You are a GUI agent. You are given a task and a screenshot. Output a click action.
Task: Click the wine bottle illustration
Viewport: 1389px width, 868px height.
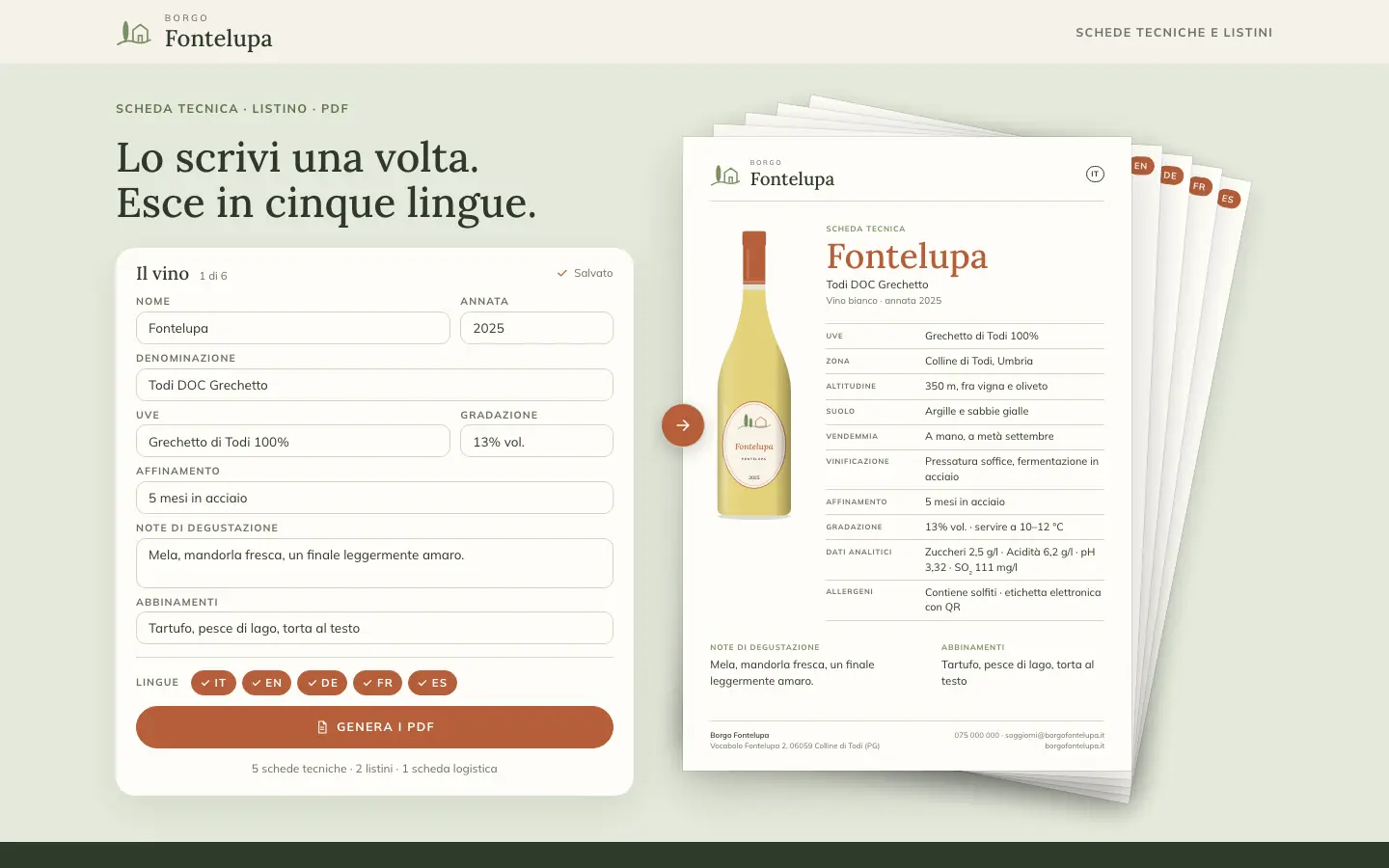754,375
